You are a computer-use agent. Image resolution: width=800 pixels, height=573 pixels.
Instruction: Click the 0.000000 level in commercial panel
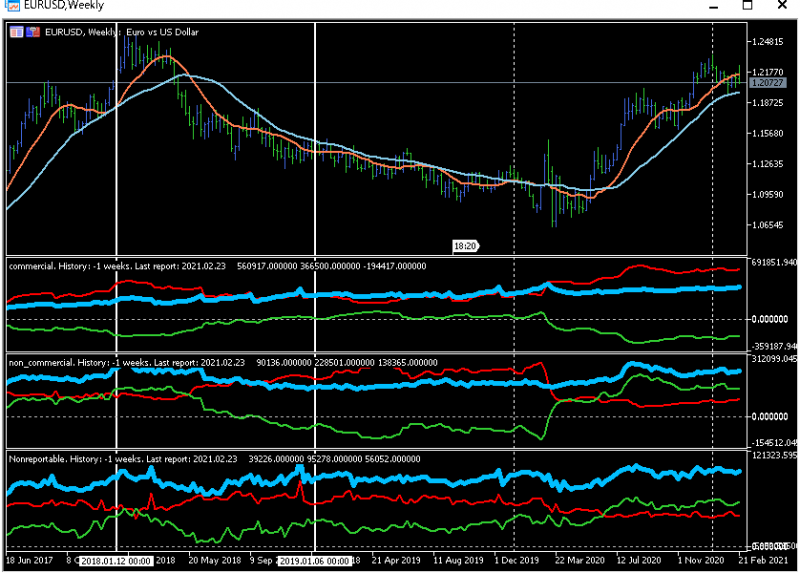coord(770,319)
